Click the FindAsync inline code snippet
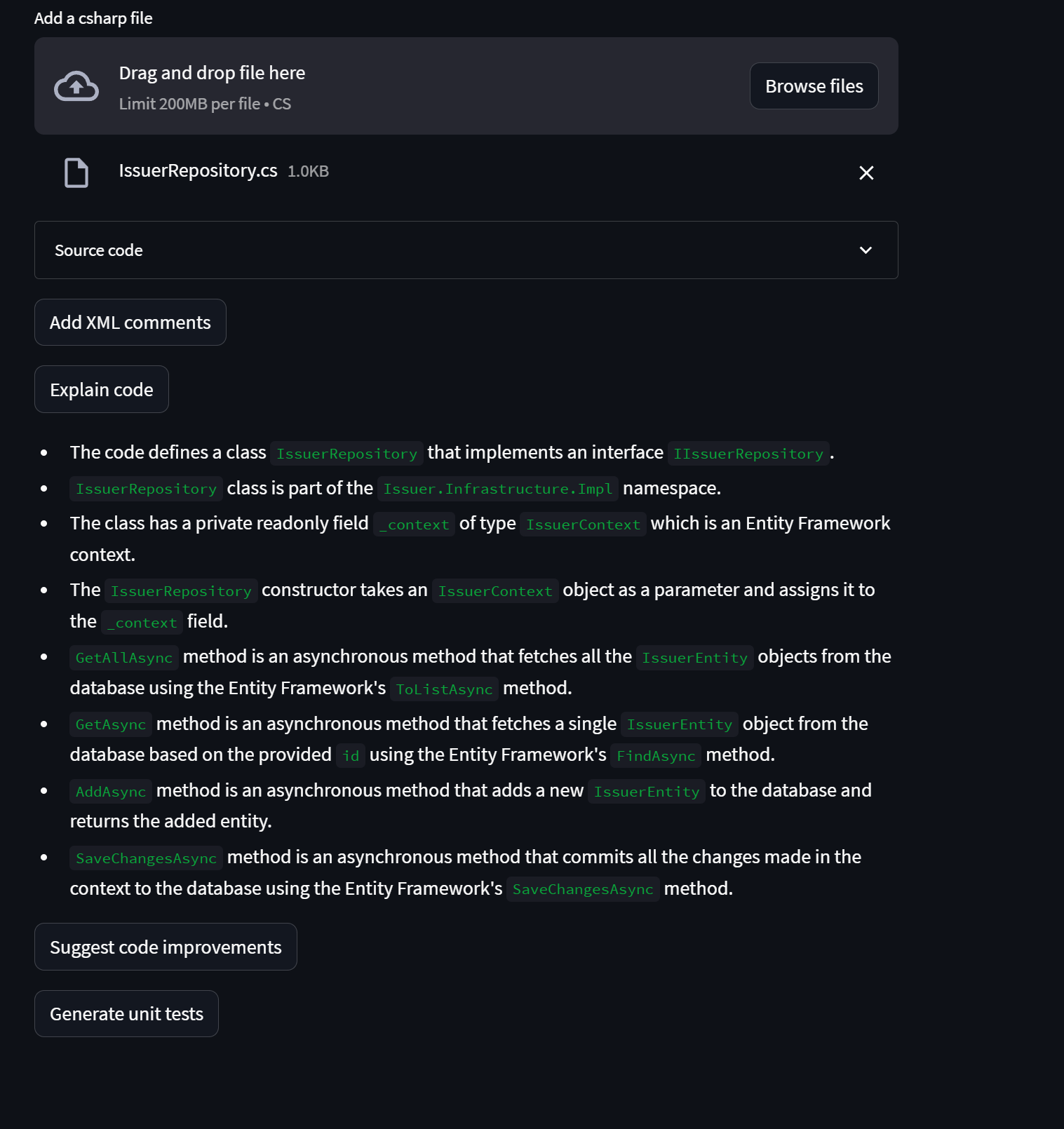The width and height of the screenshot is (1064, 1129). (656, 756)
